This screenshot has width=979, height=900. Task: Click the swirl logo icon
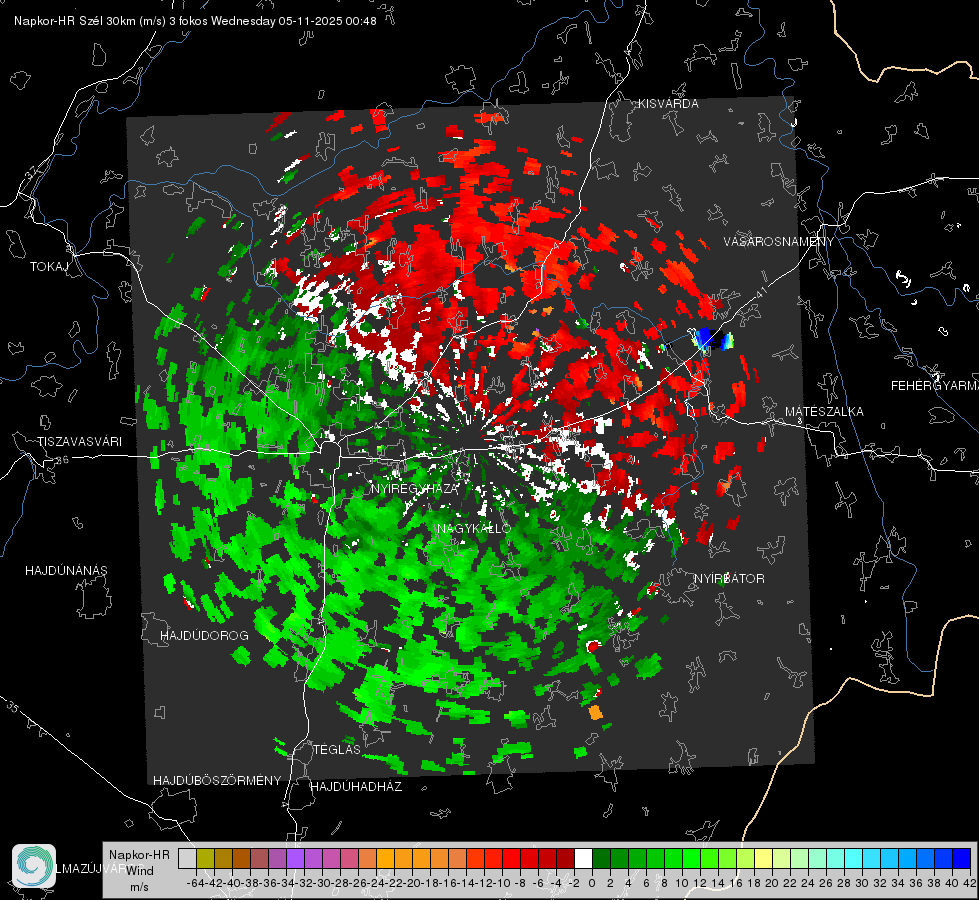34,866
